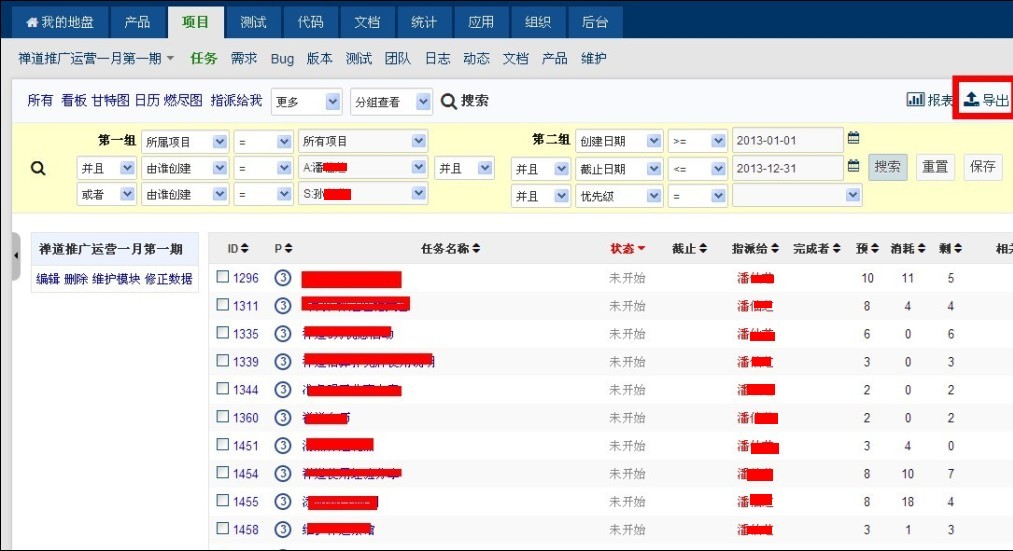Screen dimensions: 1013x551
Task: Click the 2013-12-31 date input field
Action: tap(788, 168)
